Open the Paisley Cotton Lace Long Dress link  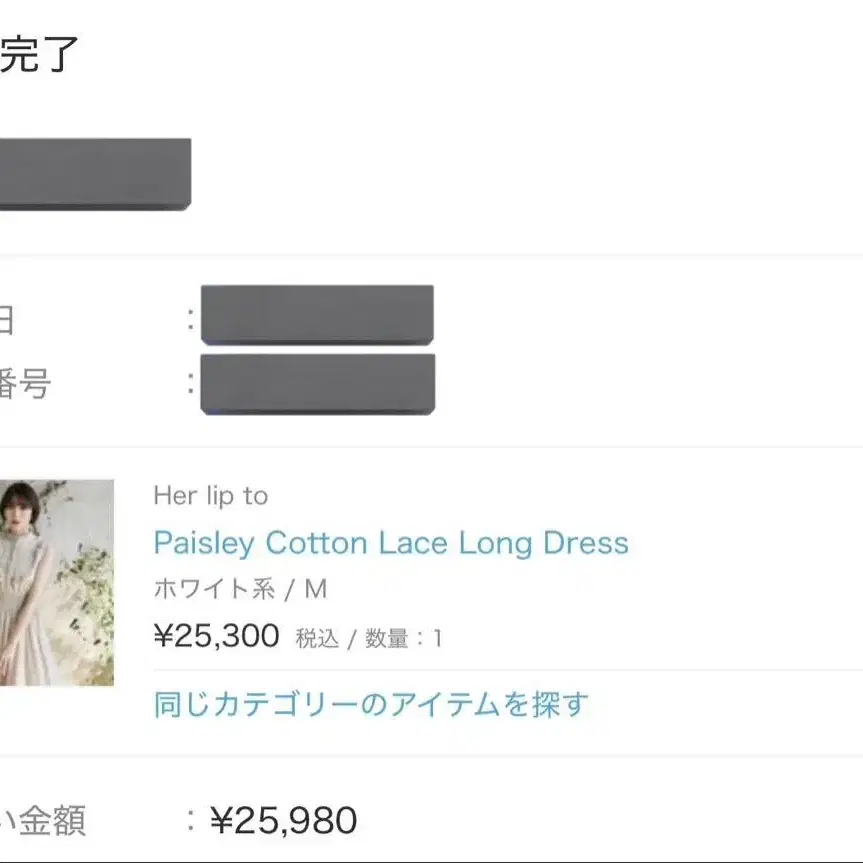tap(391, 543)
